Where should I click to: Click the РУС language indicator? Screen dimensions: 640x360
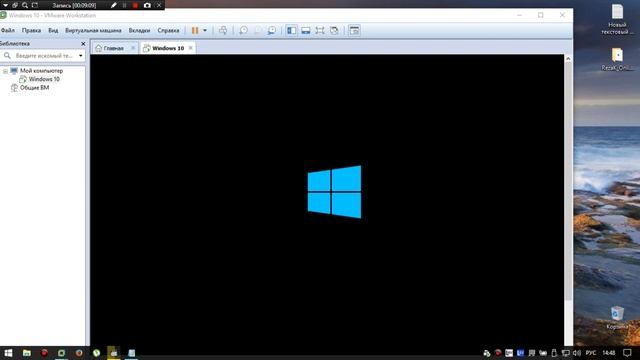pos(591,353)
